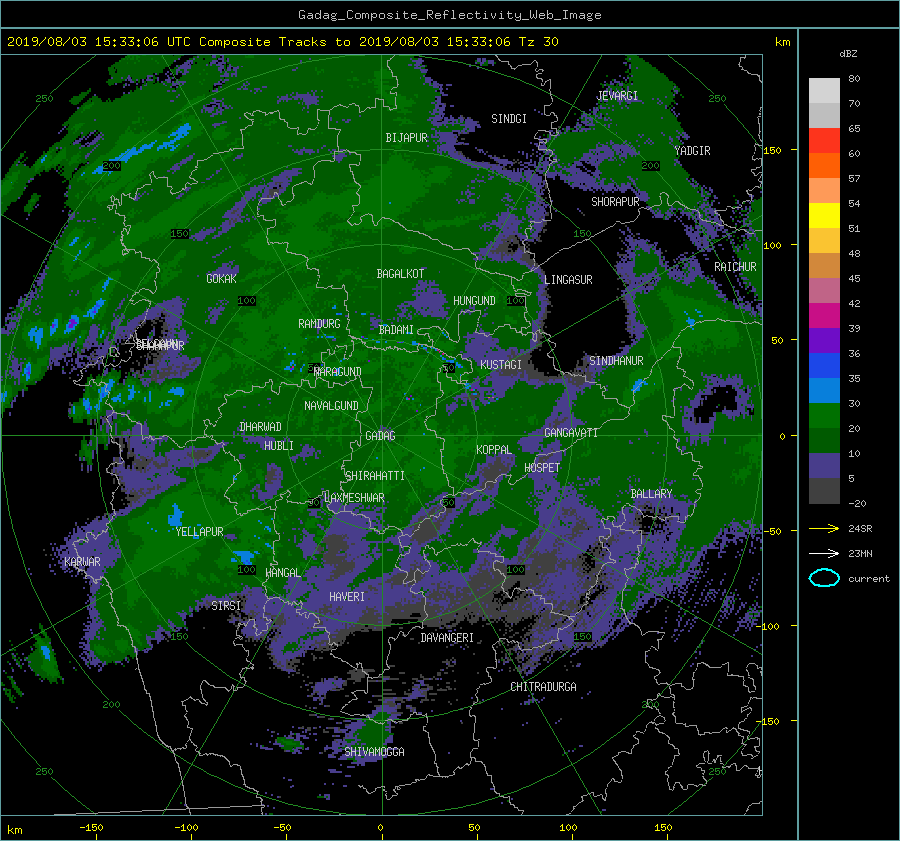Click the BIJAPUR city label
Image resolution: width=900 pixels, height=841 pixels.
pyautogui.click(x=406, y=138)
